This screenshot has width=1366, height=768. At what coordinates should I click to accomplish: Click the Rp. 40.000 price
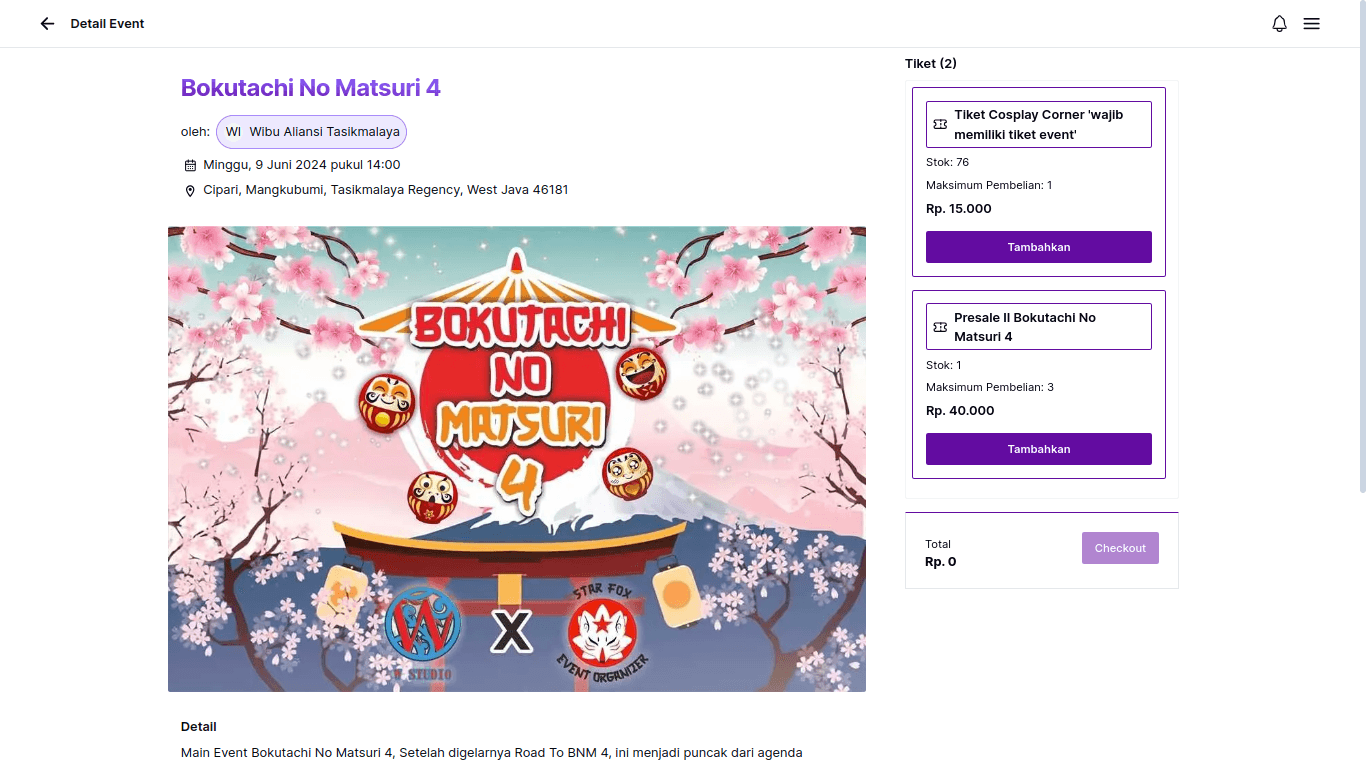(960, 411)
